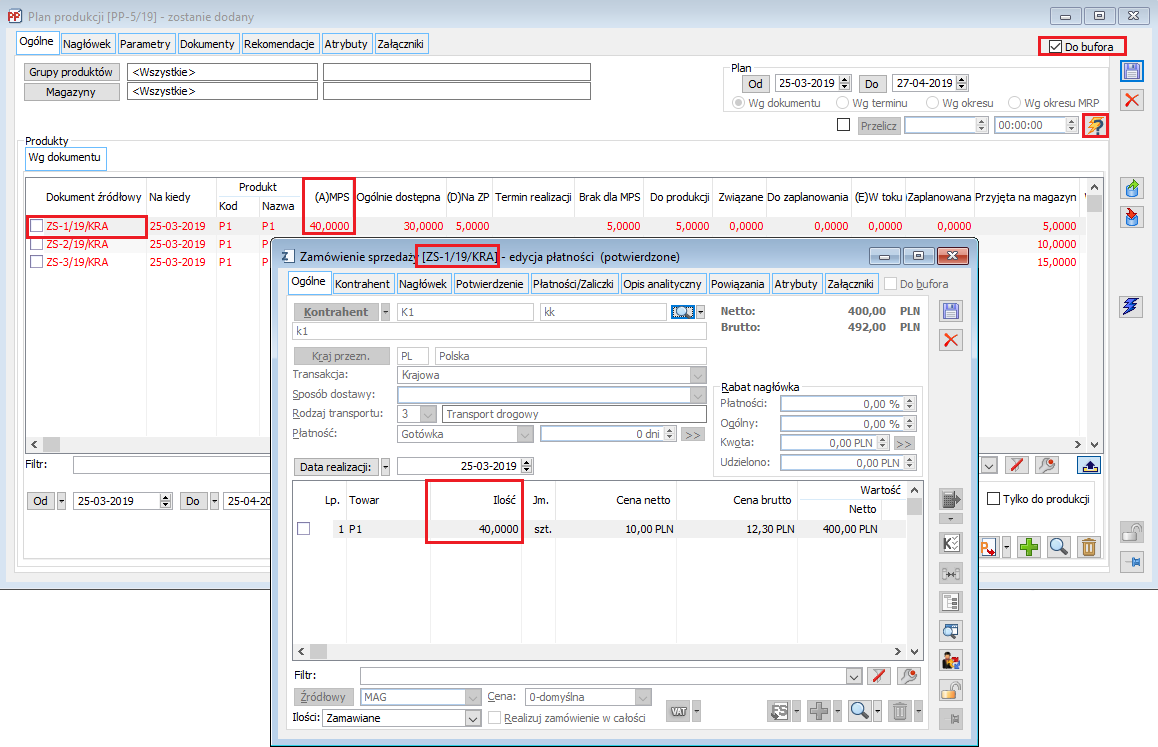Cancel production plan with red X icon
The width and height of the screenshot is (1158, 747).
(x=1131, y=100)
